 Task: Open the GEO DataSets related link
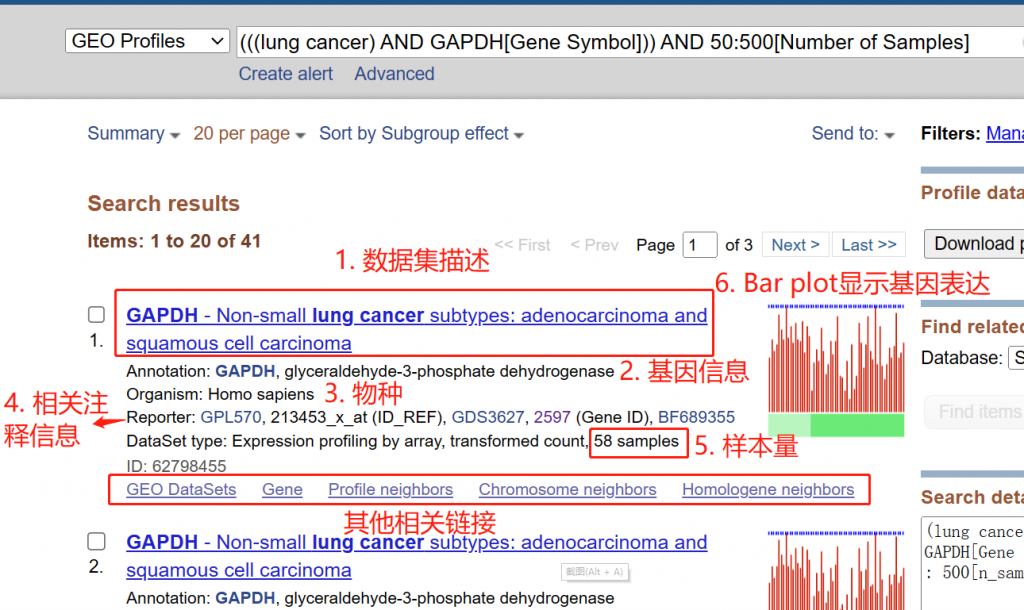point(182,489)
